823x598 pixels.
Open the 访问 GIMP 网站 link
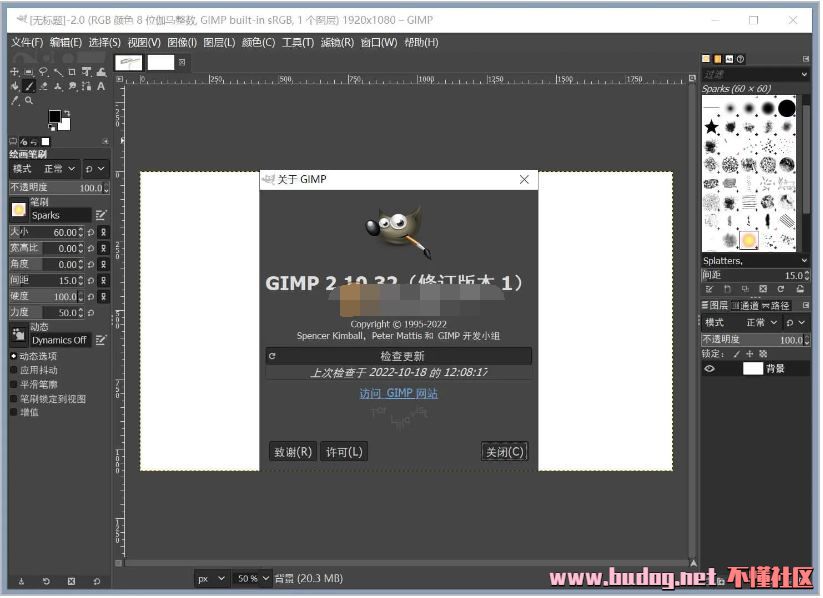pos(398,393)
